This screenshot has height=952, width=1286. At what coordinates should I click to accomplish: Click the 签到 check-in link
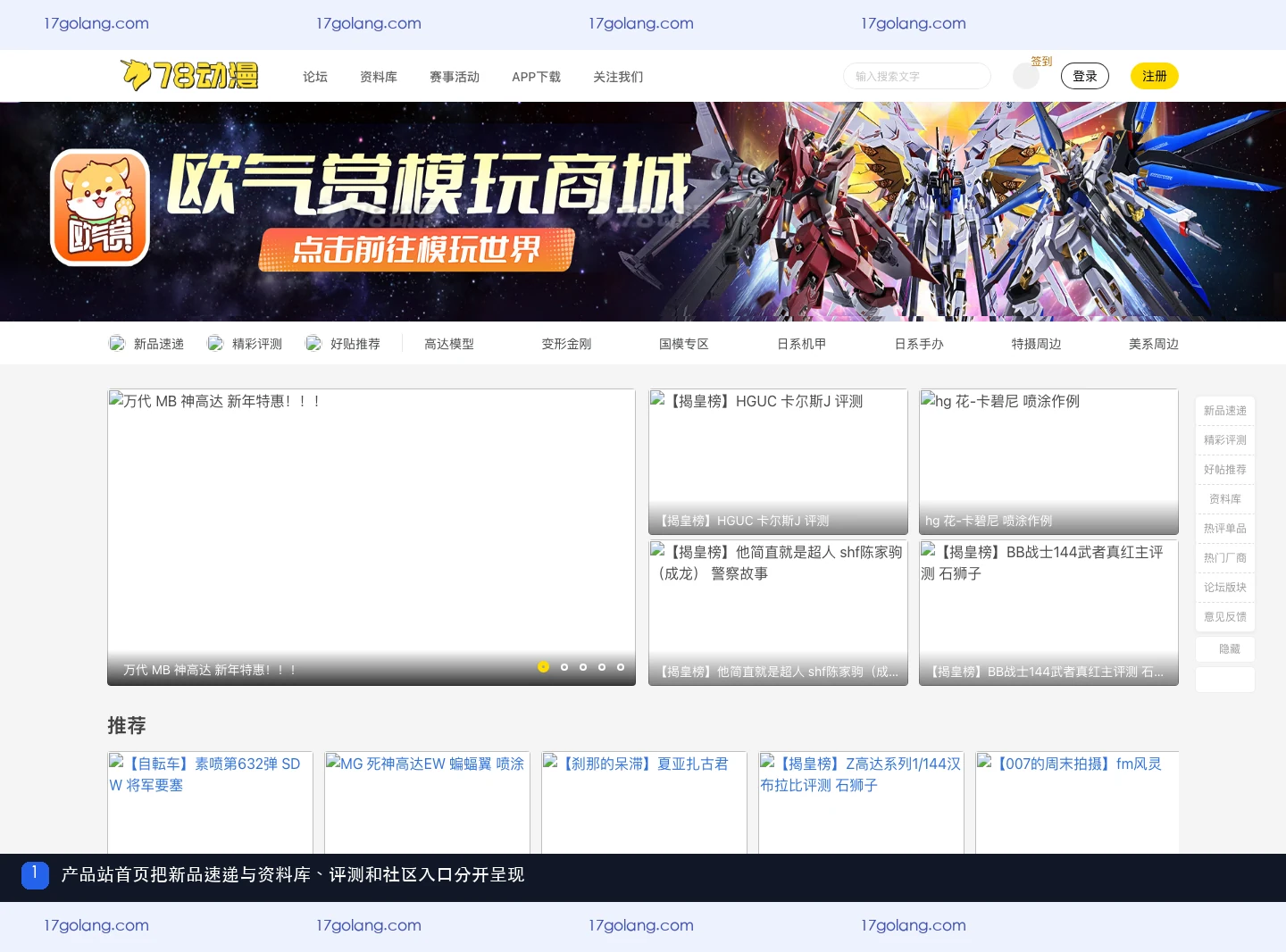click(1042, 62)
